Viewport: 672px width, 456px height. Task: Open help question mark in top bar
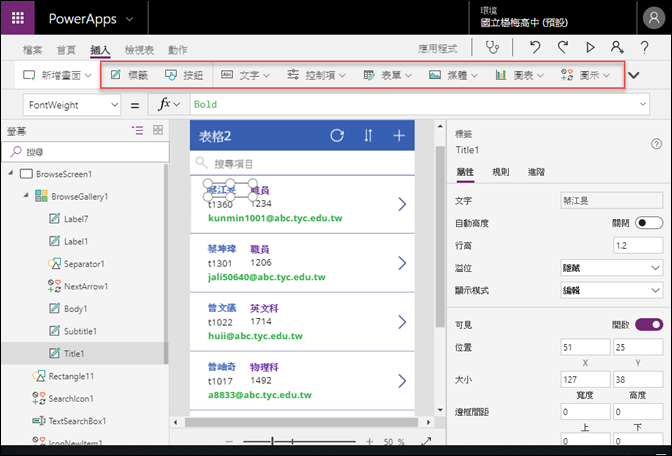pos(644,47)
